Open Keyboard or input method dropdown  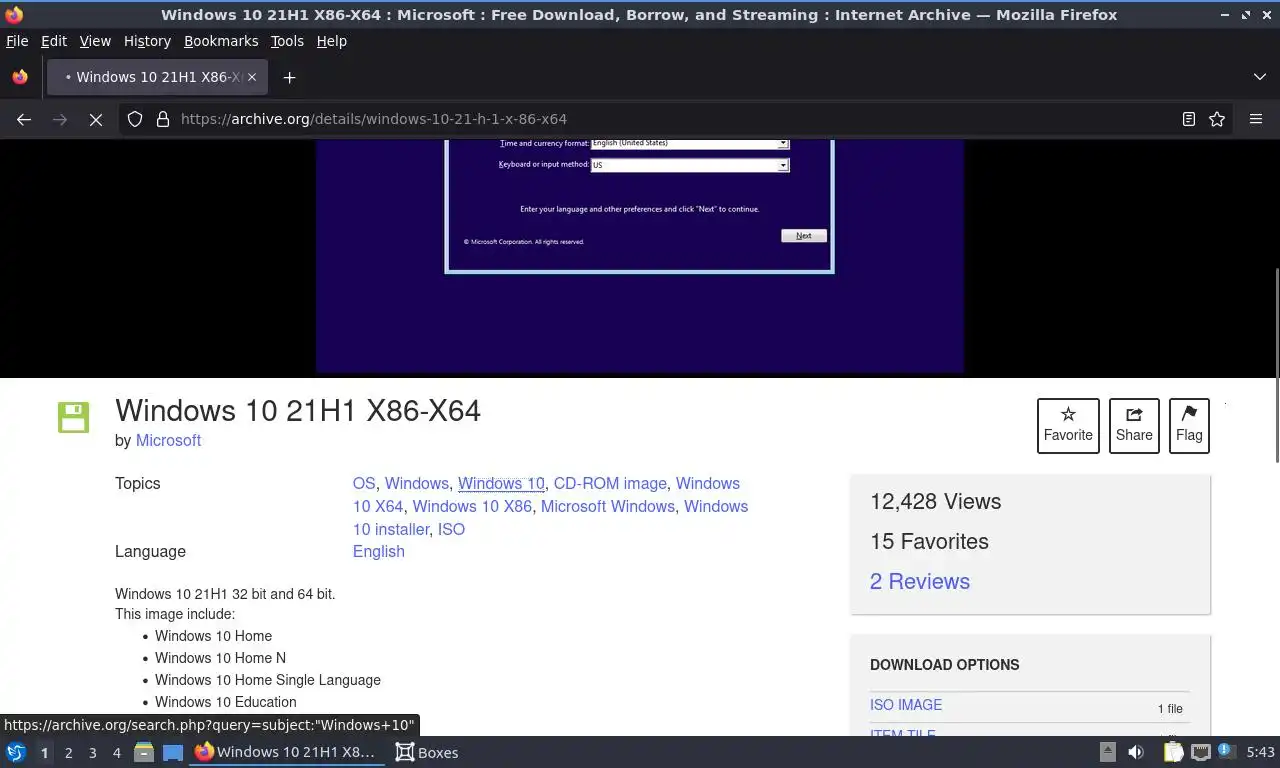690,165
